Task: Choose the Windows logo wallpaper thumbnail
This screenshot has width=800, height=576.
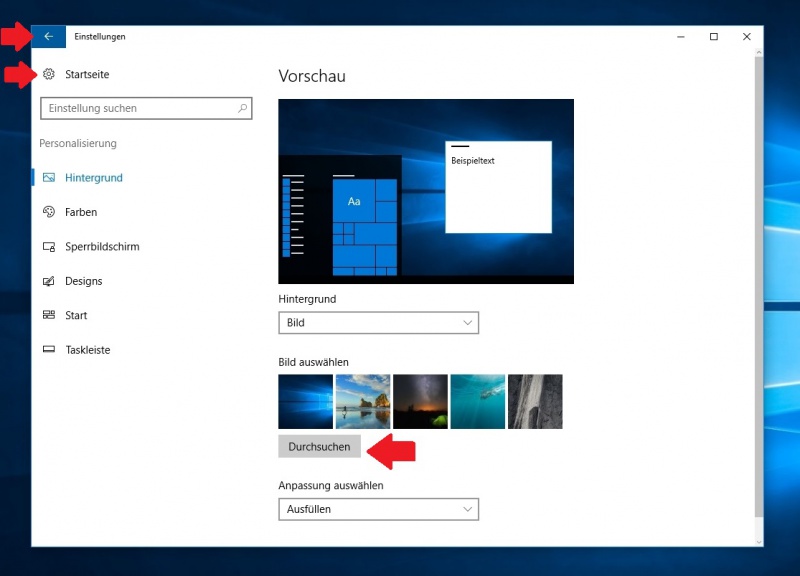Action: click(306, 402)
